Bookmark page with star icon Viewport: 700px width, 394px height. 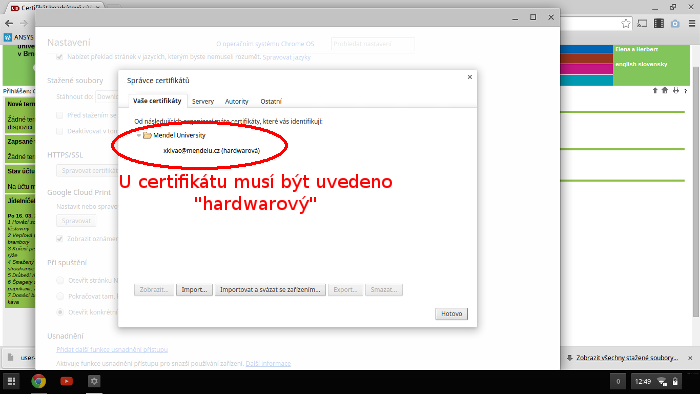[626, 24]
